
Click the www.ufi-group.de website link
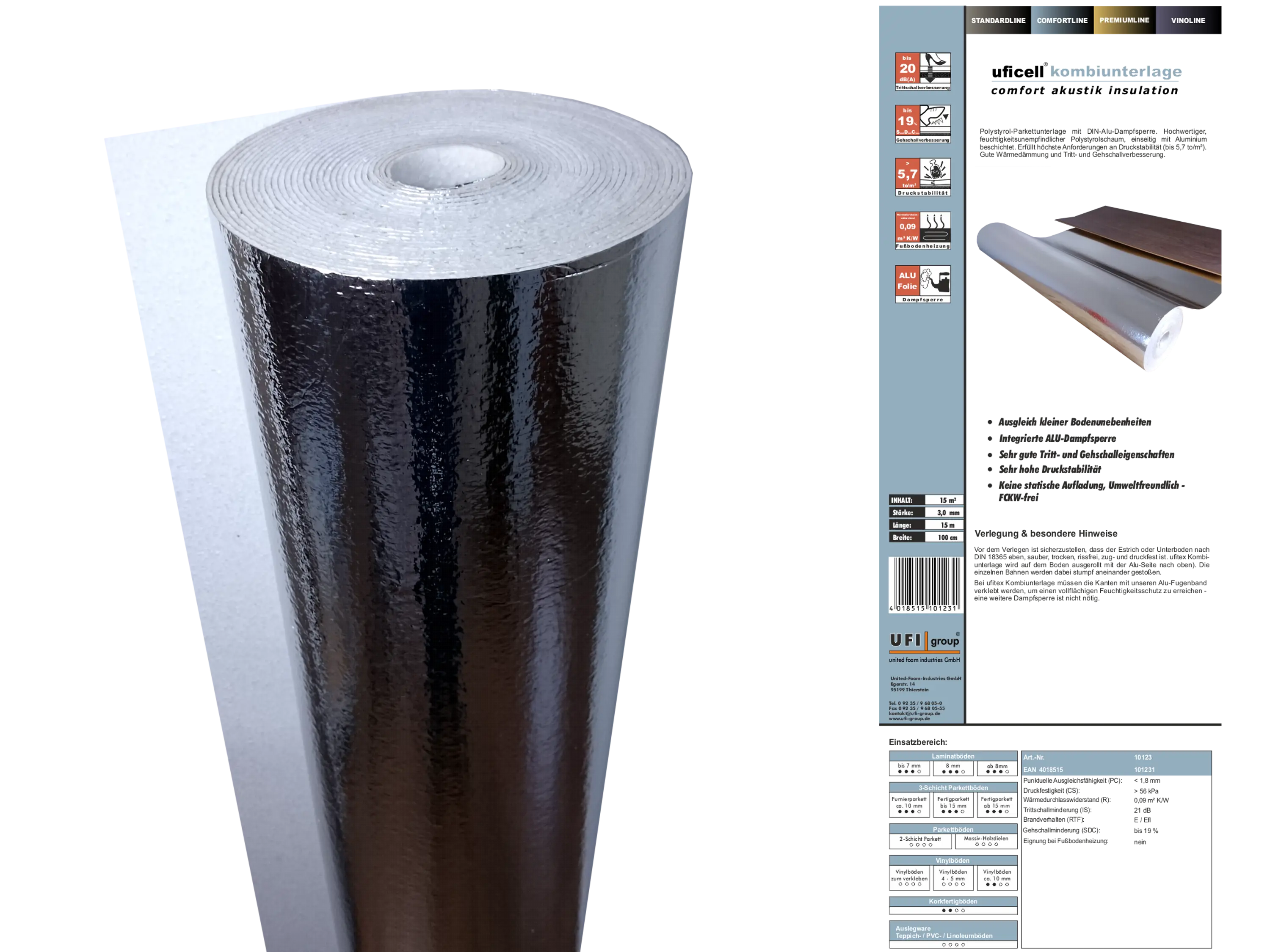(x=909, y=718)
